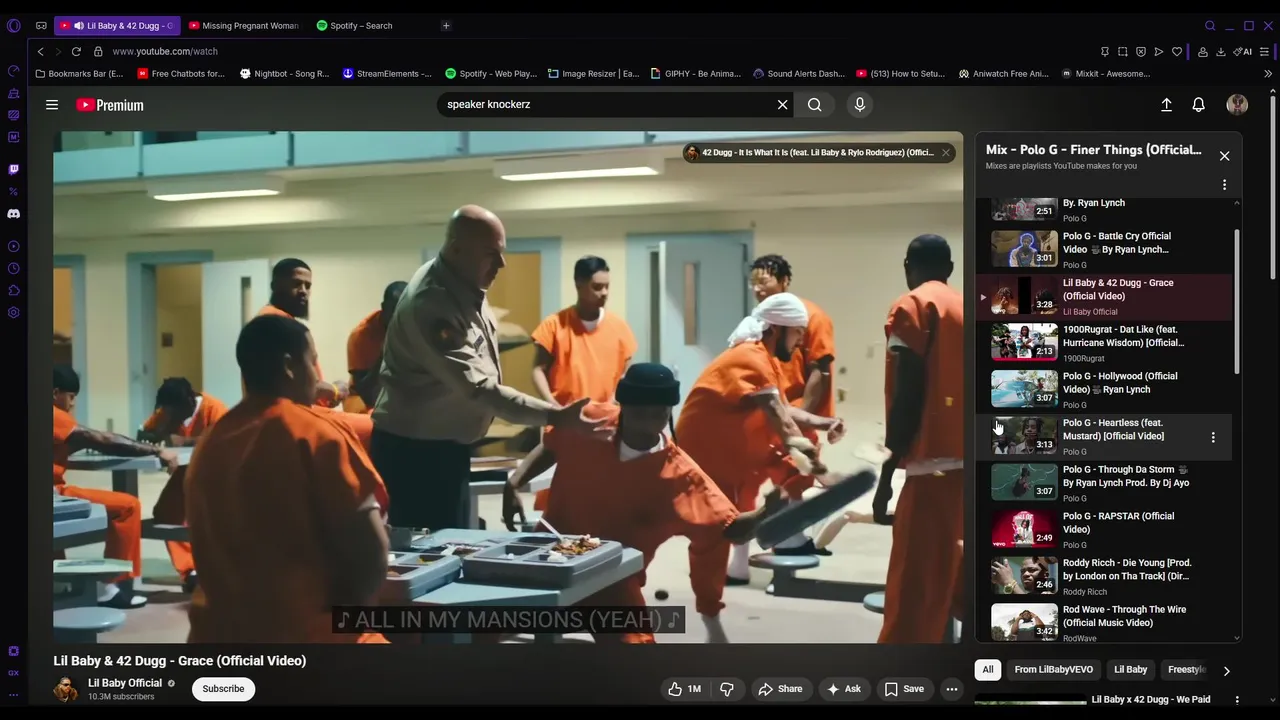Viewport: 1280px width, 720px height.
Task: Open the browser AI assistant
Action: click(1243, 52)
